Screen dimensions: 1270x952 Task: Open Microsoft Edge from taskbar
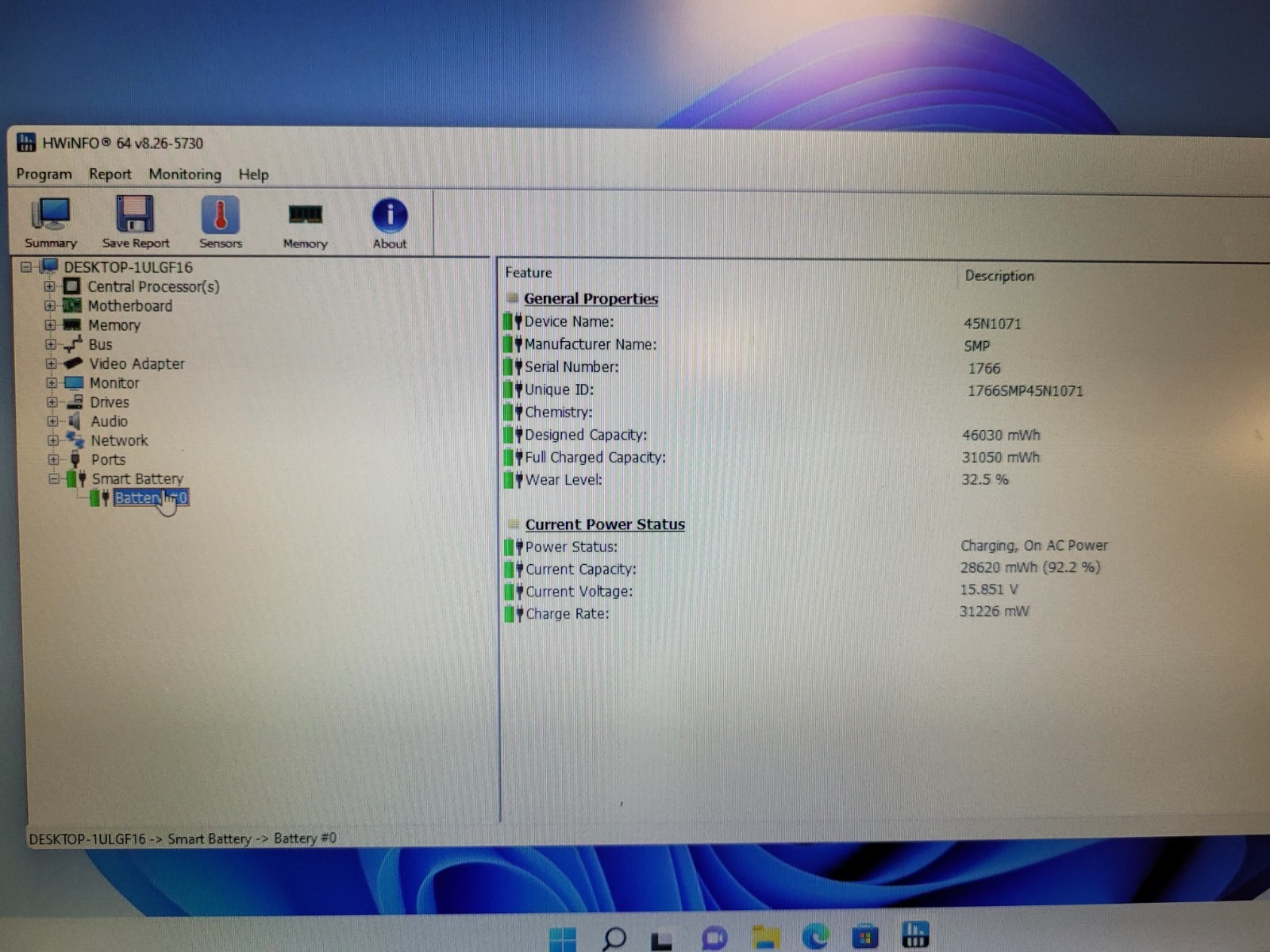(815, 937)
